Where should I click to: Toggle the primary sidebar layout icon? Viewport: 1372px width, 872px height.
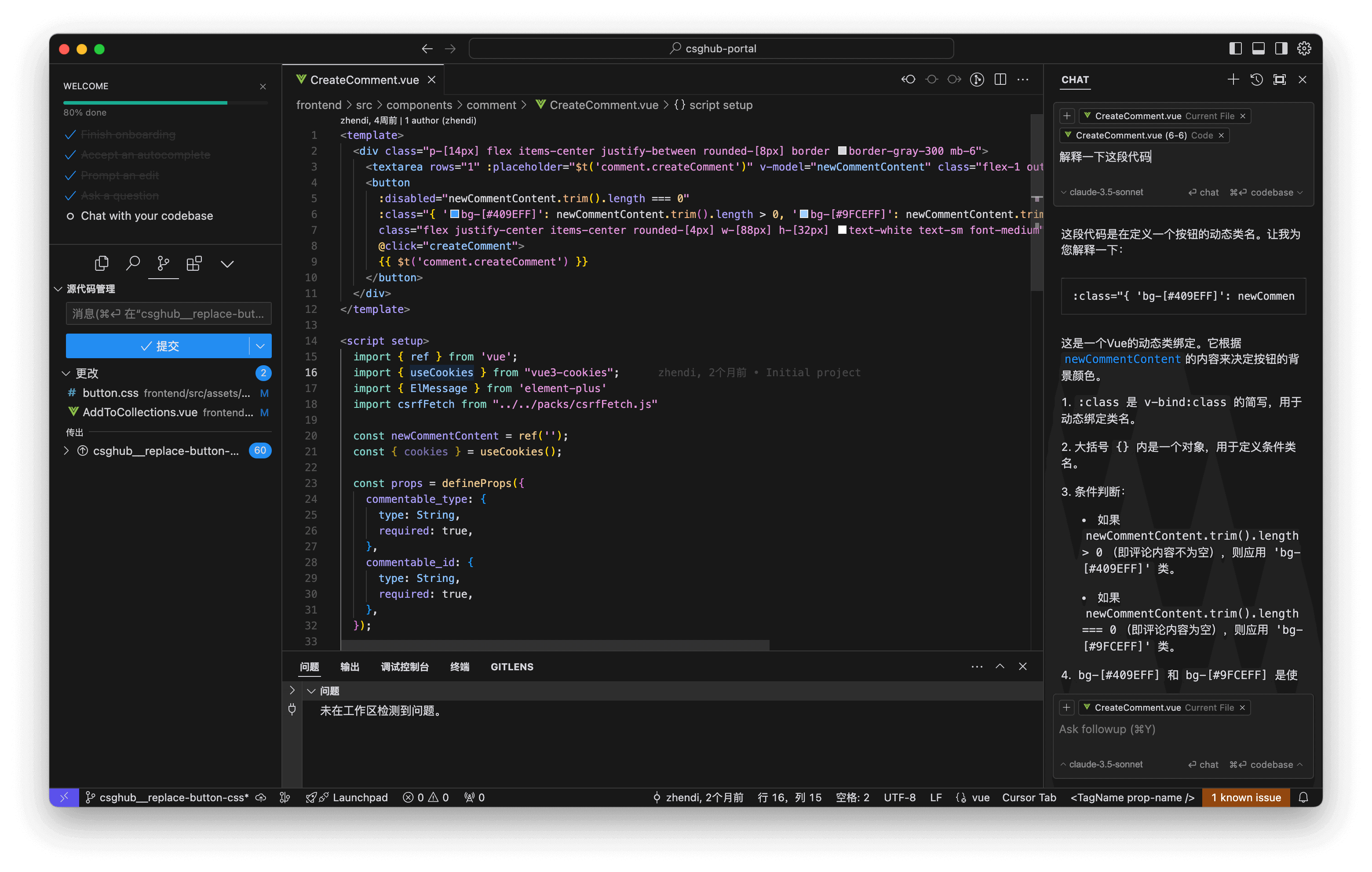[1235, 48]
